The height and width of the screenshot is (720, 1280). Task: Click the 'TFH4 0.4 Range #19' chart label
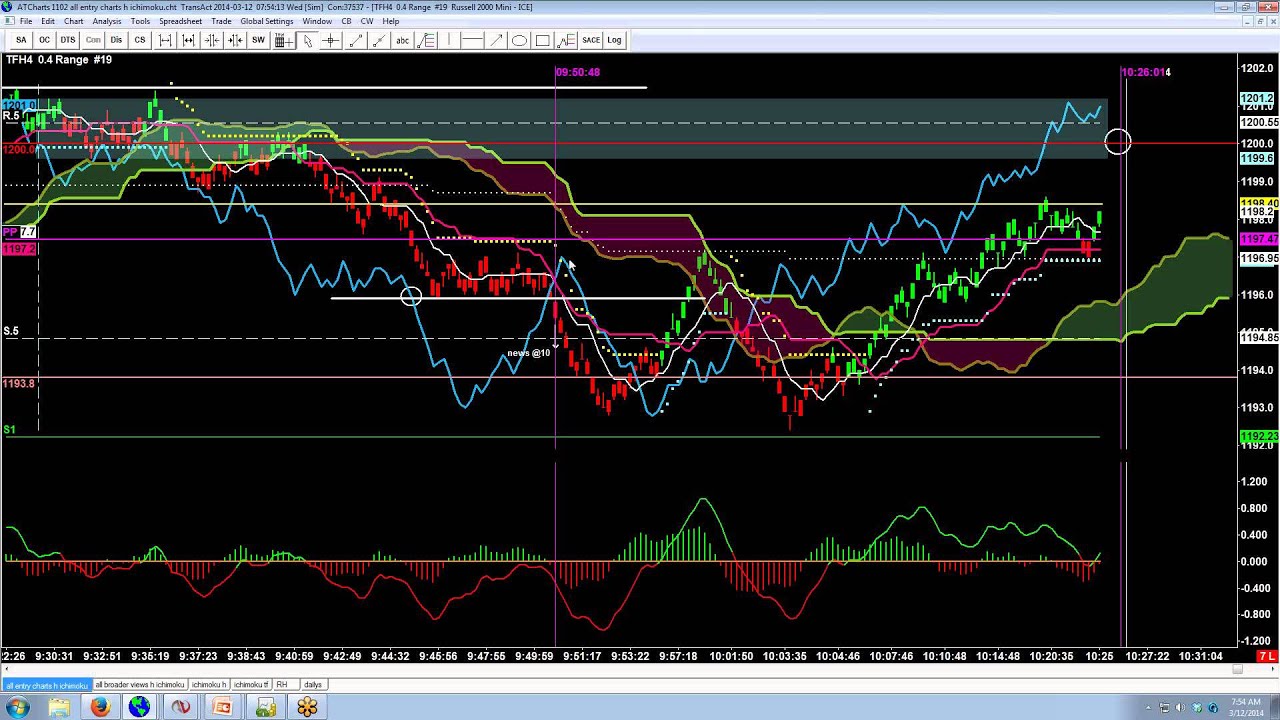tap(59, 60)
